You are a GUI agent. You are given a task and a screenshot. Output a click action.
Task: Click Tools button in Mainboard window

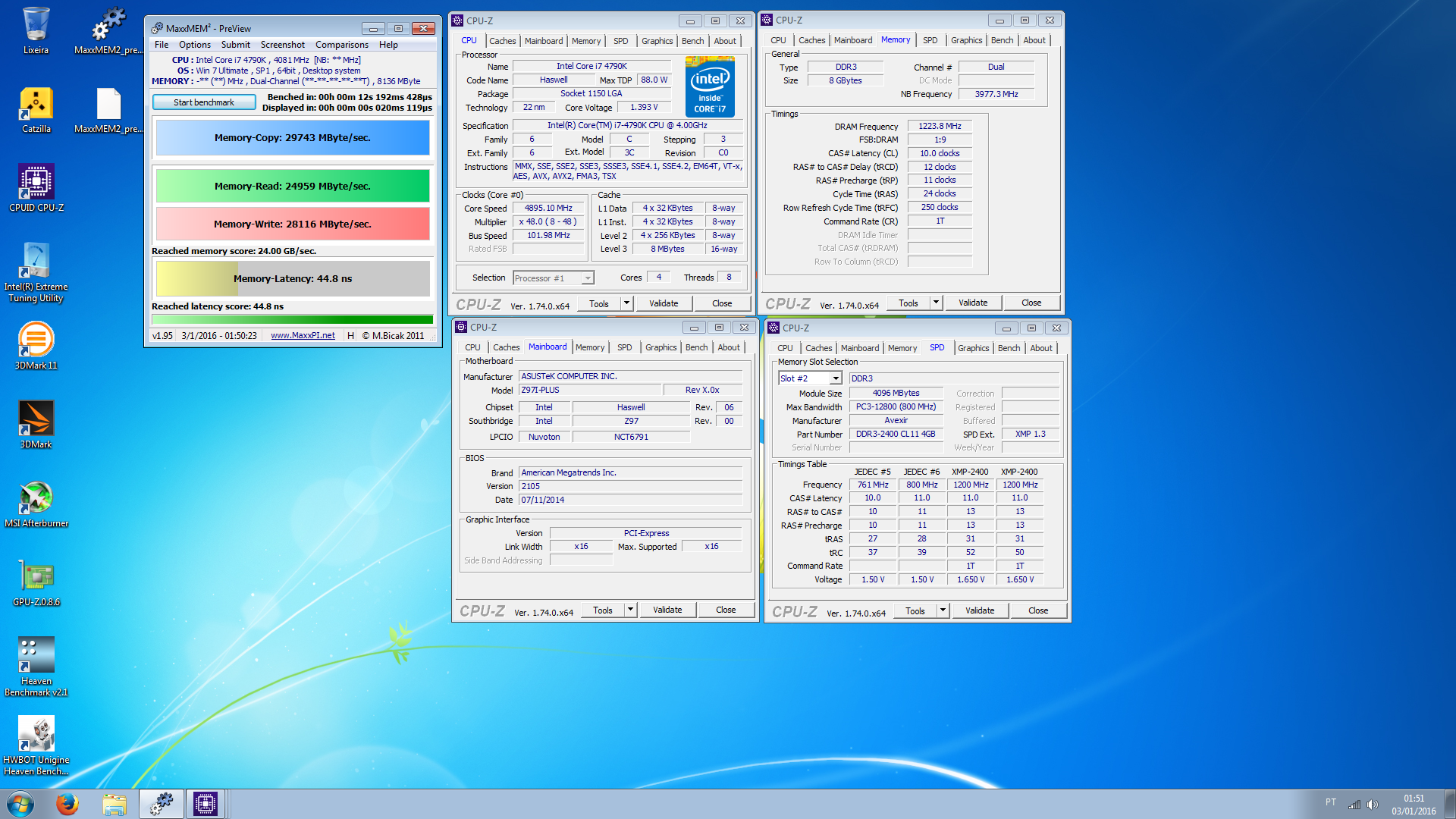603,610
